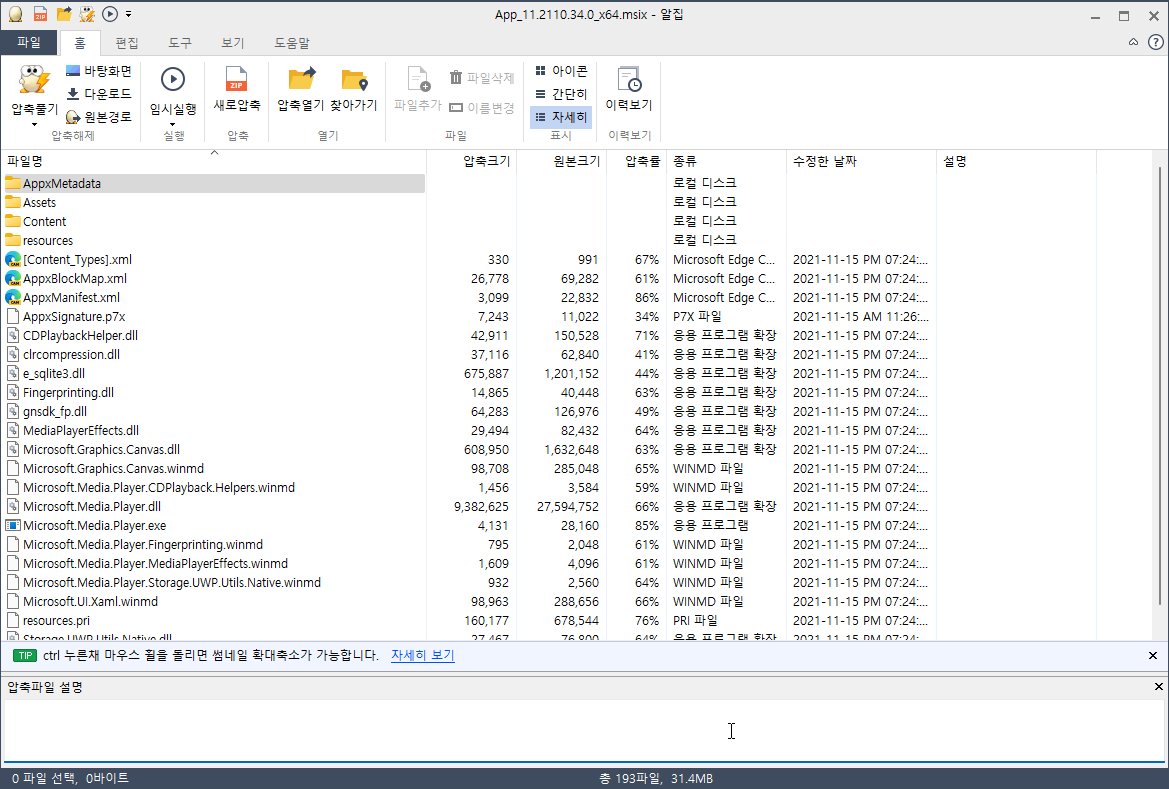Viewport: 1169px width, 789px height.
Task: Switch to 아이콘 view mode
Action: click(561, 71)
